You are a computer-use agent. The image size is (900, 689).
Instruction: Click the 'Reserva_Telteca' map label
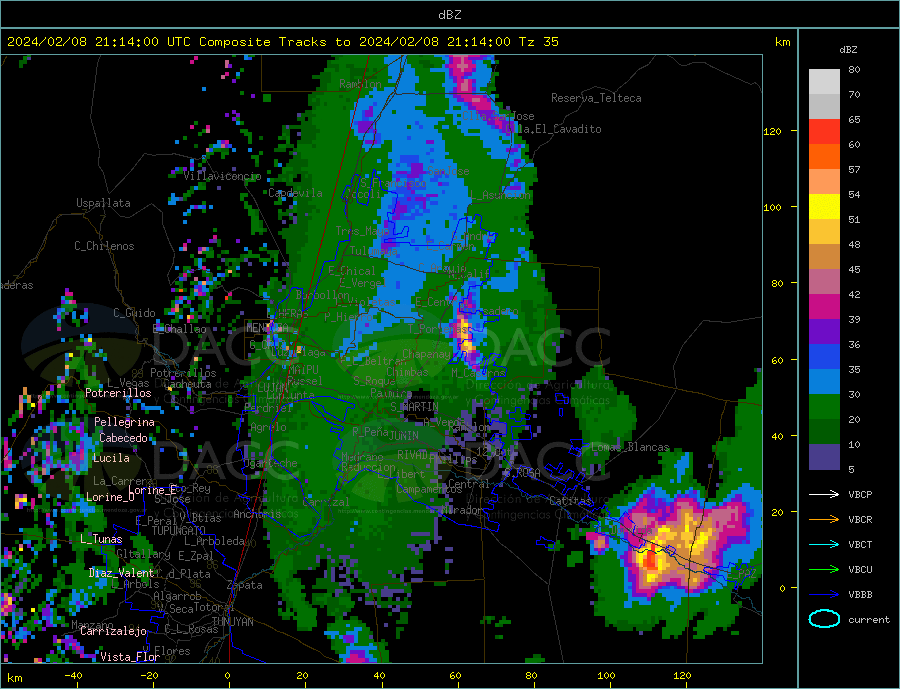click(x=596, y=98)
